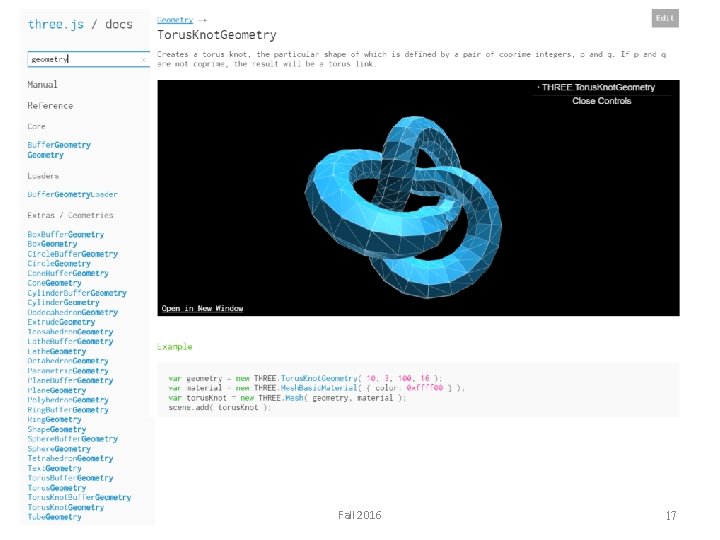Follow the Geometry breadcrumb link
Viewport: 720px width, 540px height.
tap(175, 20)
